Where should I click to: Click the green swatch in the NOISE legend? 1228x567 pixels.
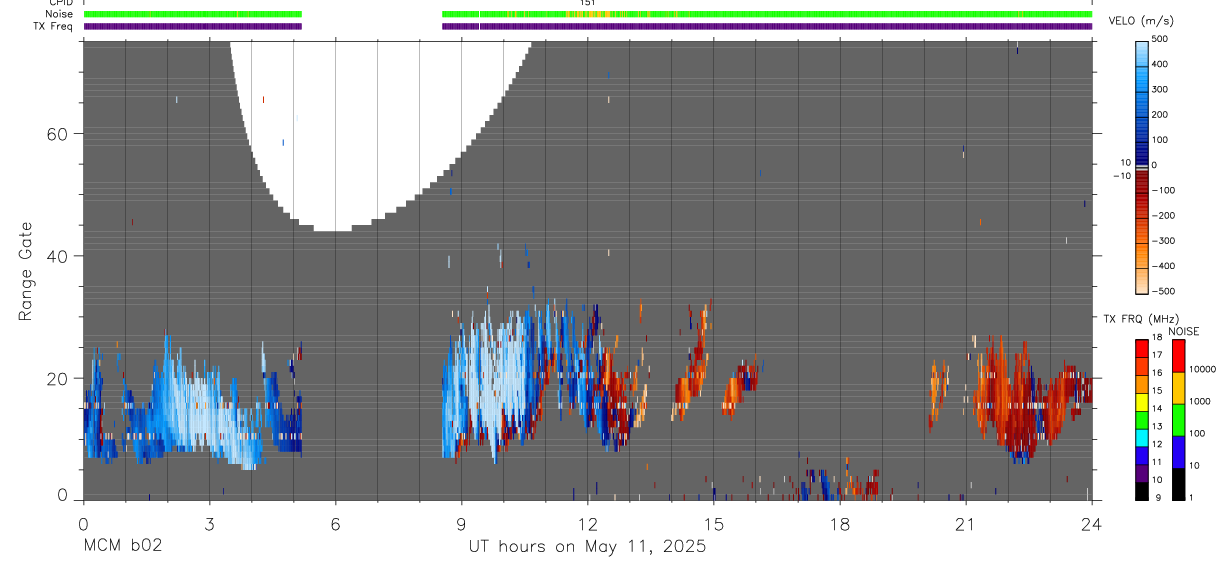1179,419
